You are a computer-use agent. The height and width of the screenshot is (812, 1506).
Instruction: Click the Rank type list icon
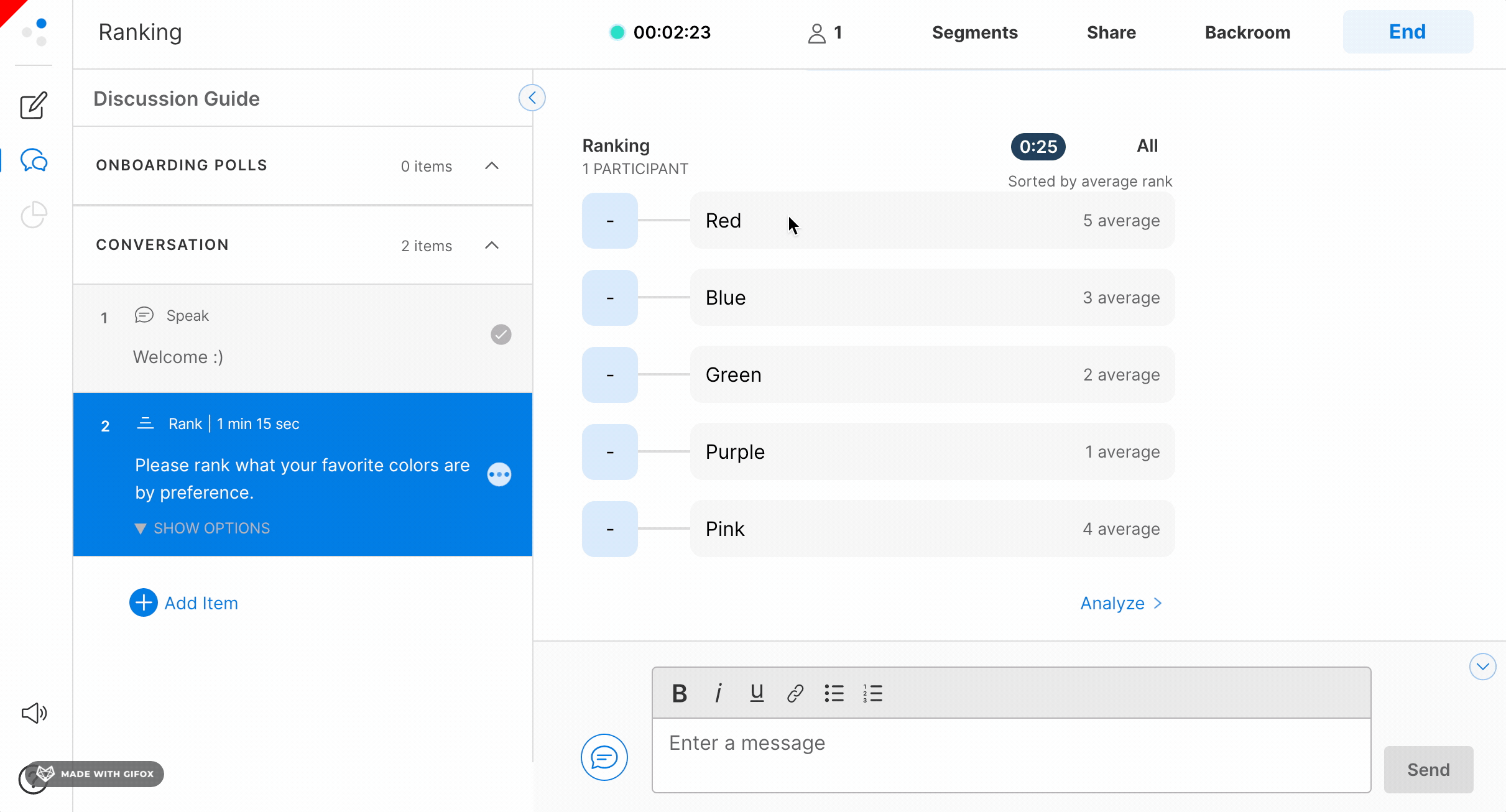146,423
